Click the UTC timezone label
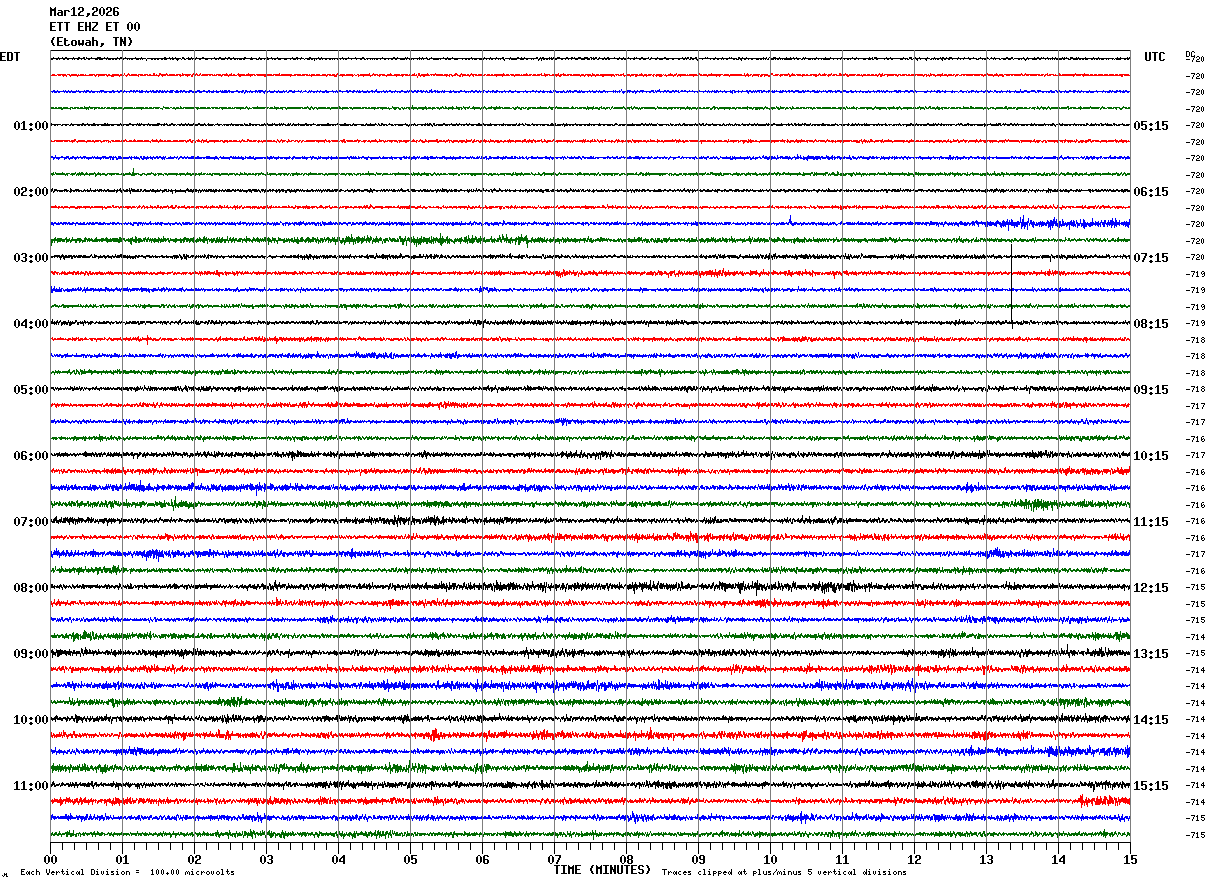This screenshot has height=886, width=1210. click(x=1155, y=57)
